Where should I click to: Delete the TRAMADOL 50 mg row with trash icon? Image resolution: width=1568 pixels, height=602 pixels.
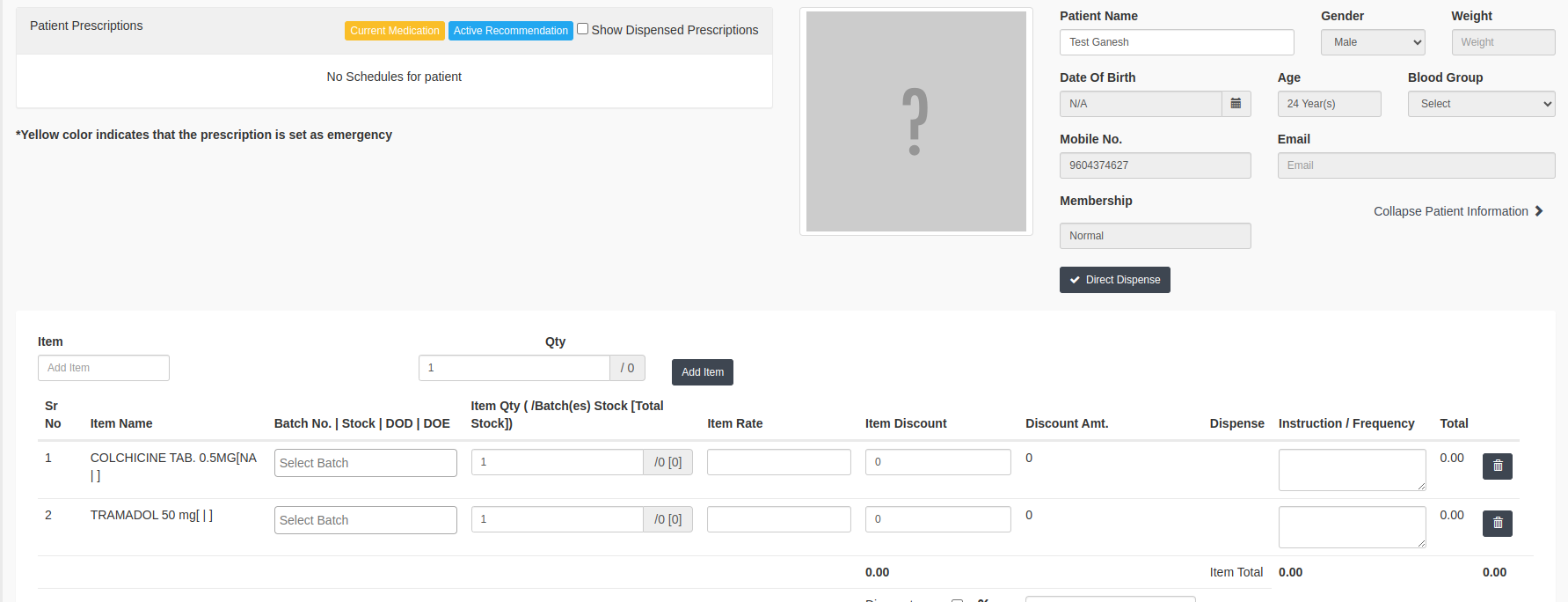[1497, 524]
